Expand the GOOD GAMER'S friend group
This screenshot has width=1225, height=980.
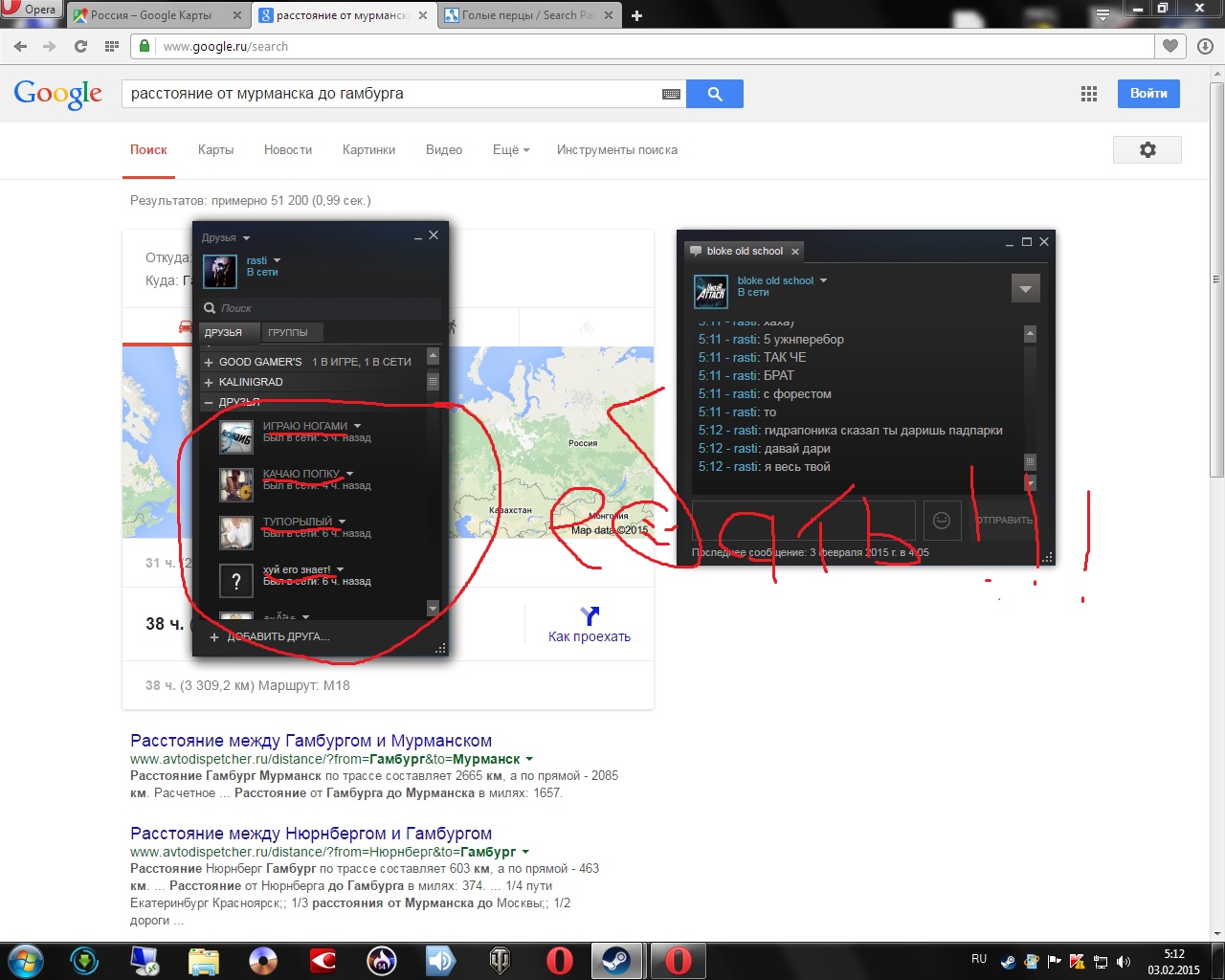(209, 362)
